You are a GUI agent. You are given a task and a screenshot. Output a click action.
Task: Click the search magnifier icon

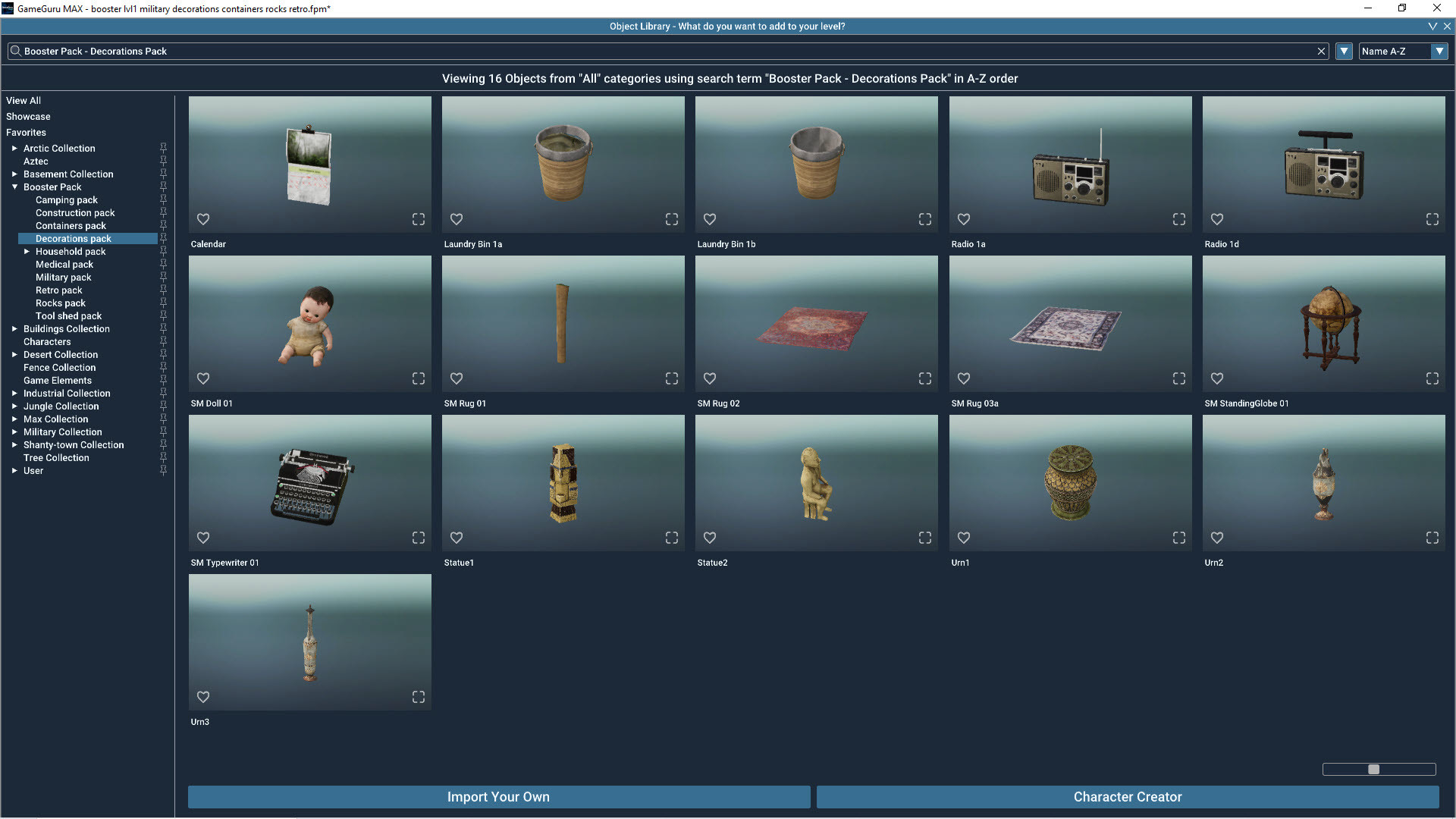pos(15,51)
